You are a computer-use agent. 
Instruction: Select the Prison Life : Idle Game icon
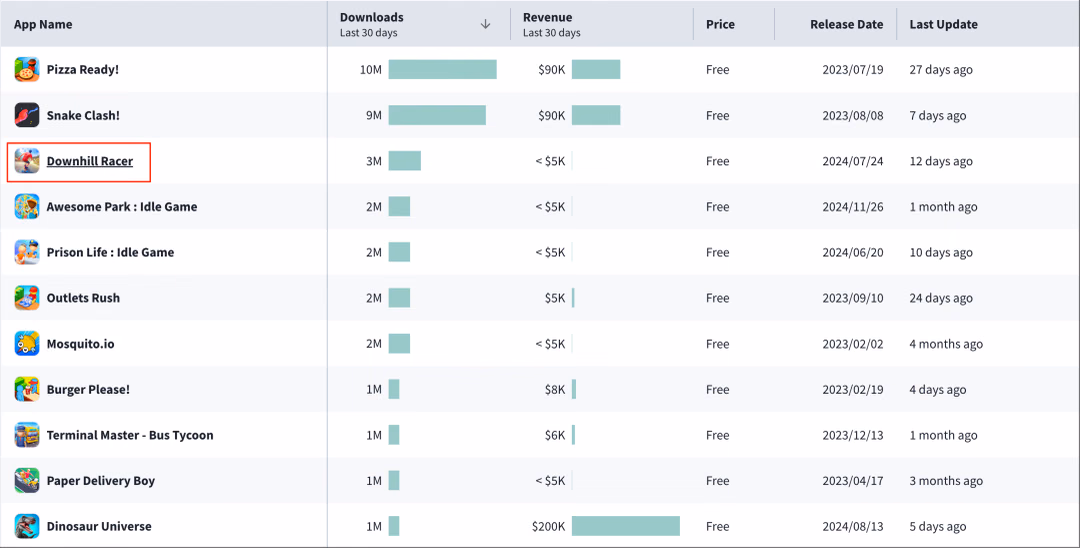[27, 252]
